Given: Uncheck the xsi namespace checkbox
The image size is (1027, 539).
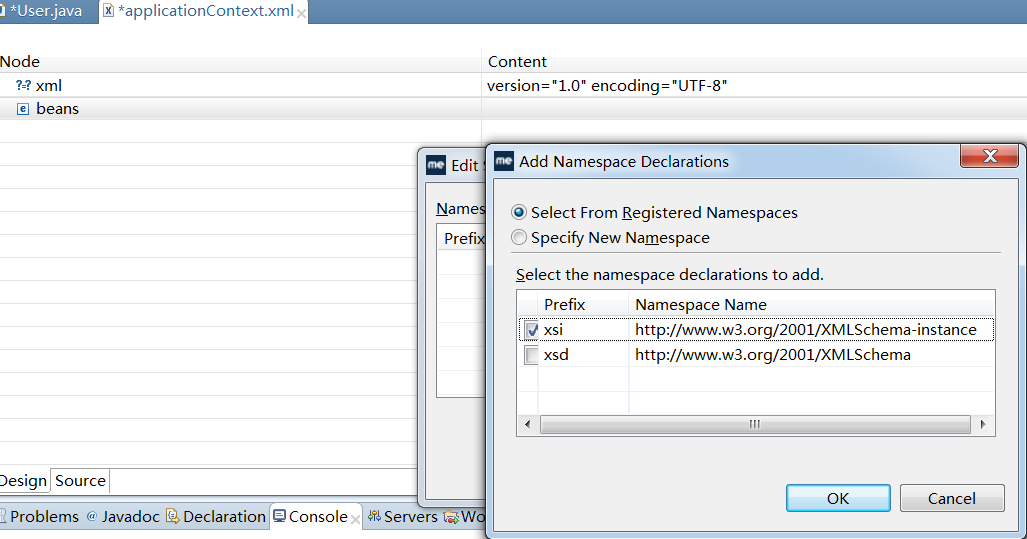Looking at the screenshot, I should tap(531, 330).
